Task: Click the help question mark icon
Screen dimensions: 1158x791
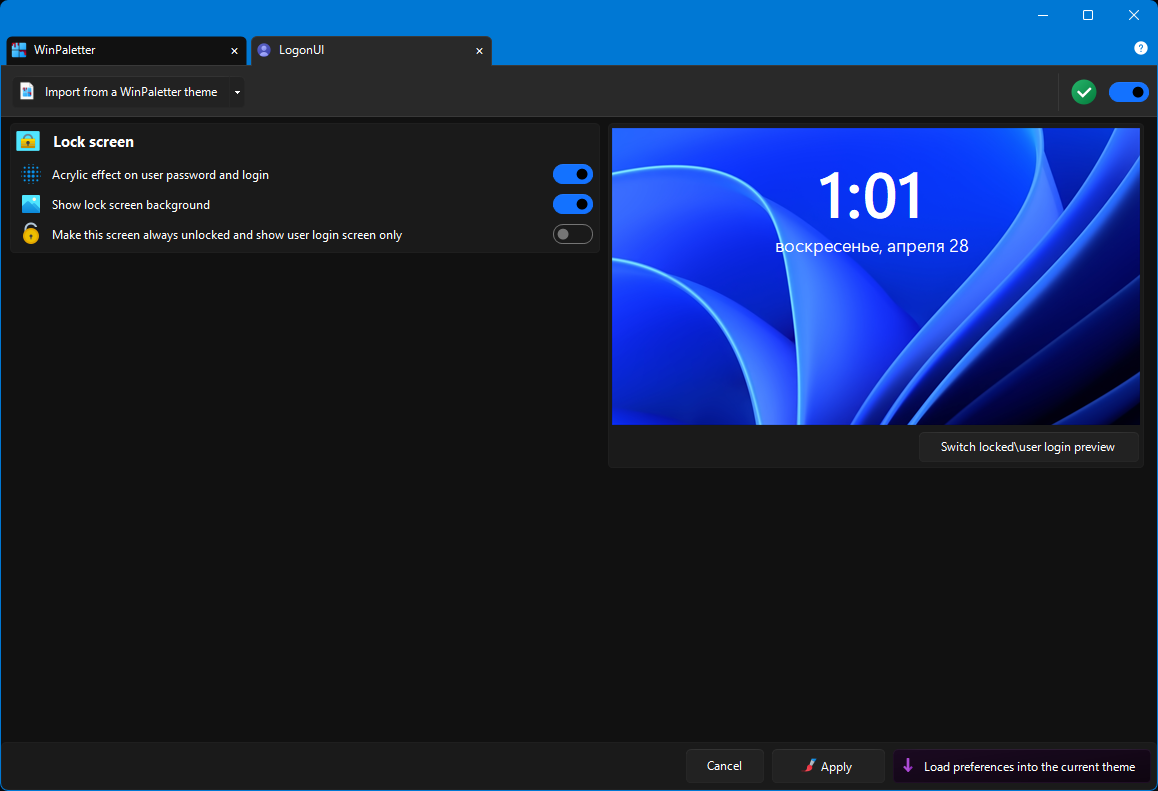Action: (1140, 48)
